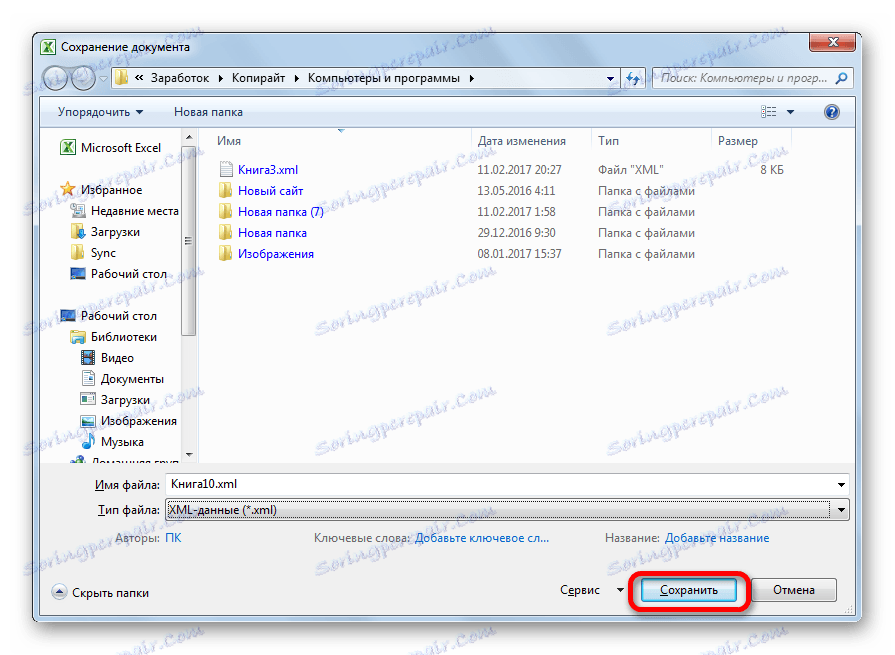Click Компьютеры и программы breadcrumb segment
Image resolution: width=895 pixels, height=655 pixels.
[x=384, y=78]
